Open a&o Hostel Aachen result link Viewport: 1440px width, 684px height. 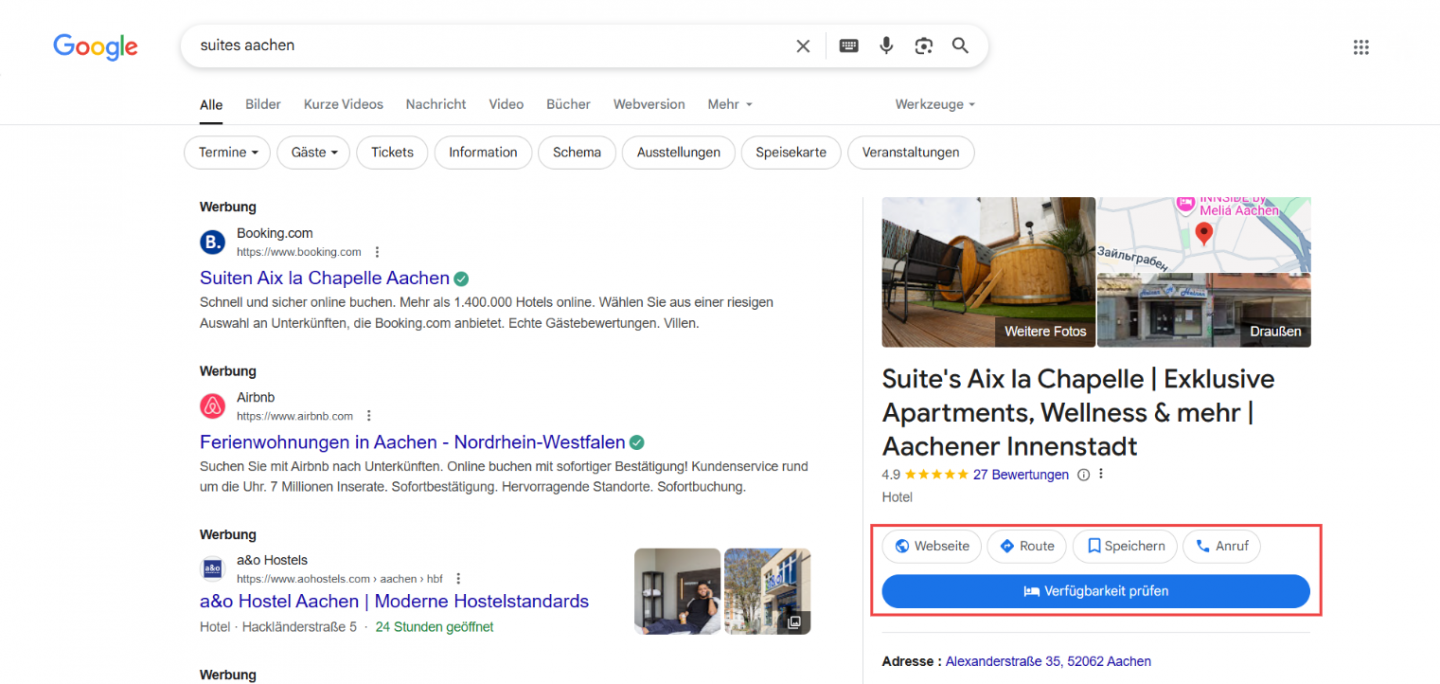394,601
